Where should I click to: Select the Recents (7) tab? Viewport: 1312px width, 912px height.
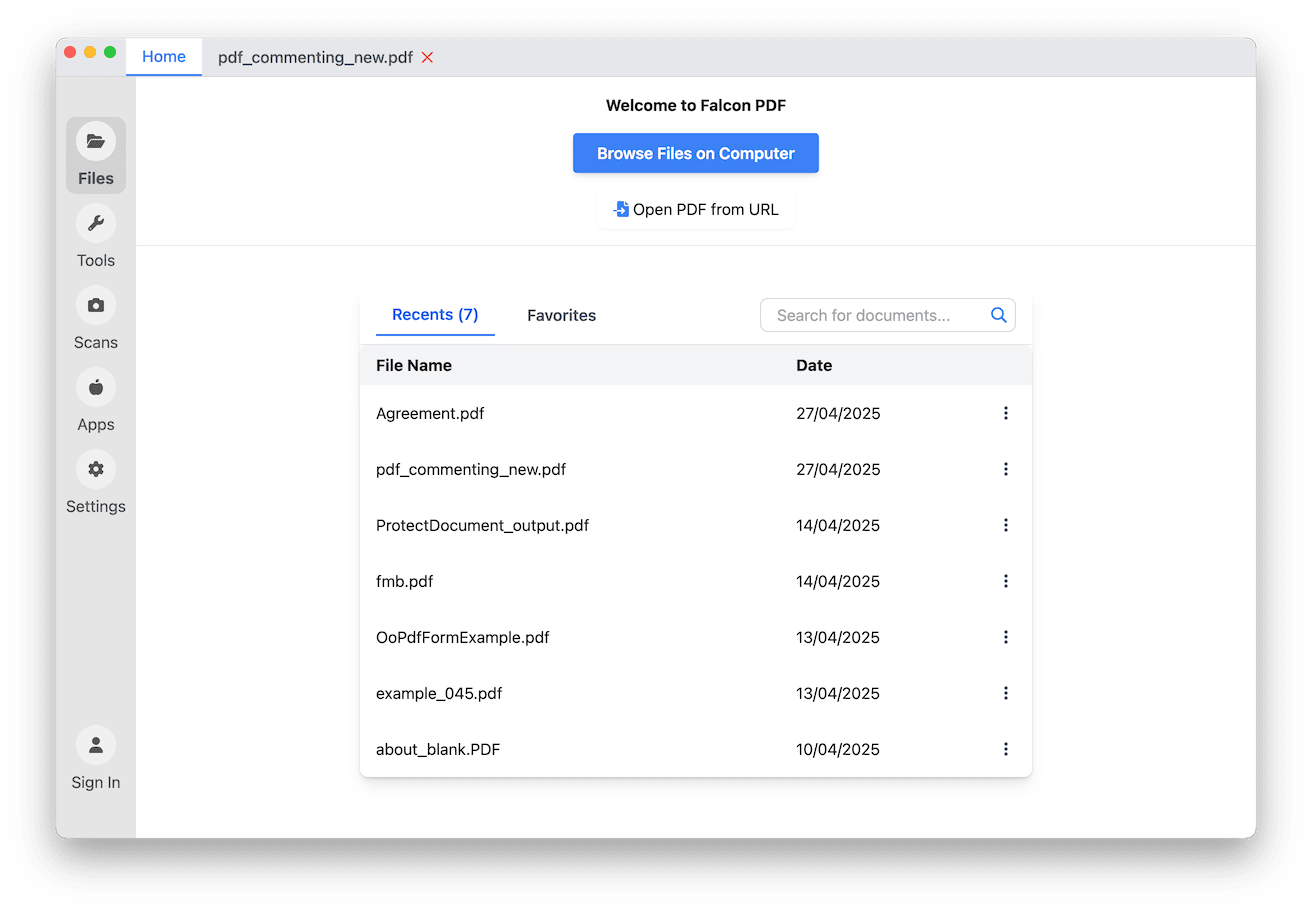pyautogui.click(x=435, y=315)
